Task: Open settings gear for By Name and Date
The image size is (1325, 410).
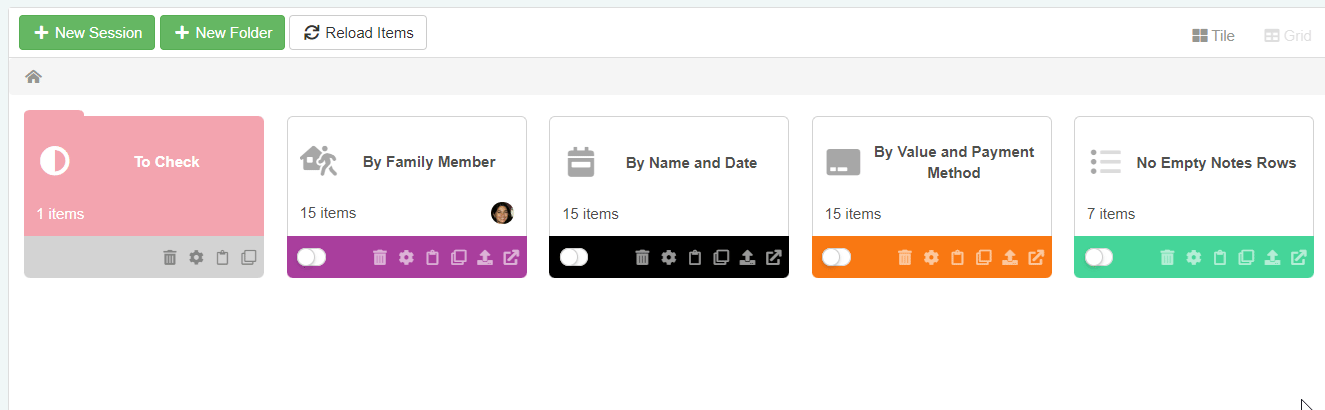Action: point(668,258)
